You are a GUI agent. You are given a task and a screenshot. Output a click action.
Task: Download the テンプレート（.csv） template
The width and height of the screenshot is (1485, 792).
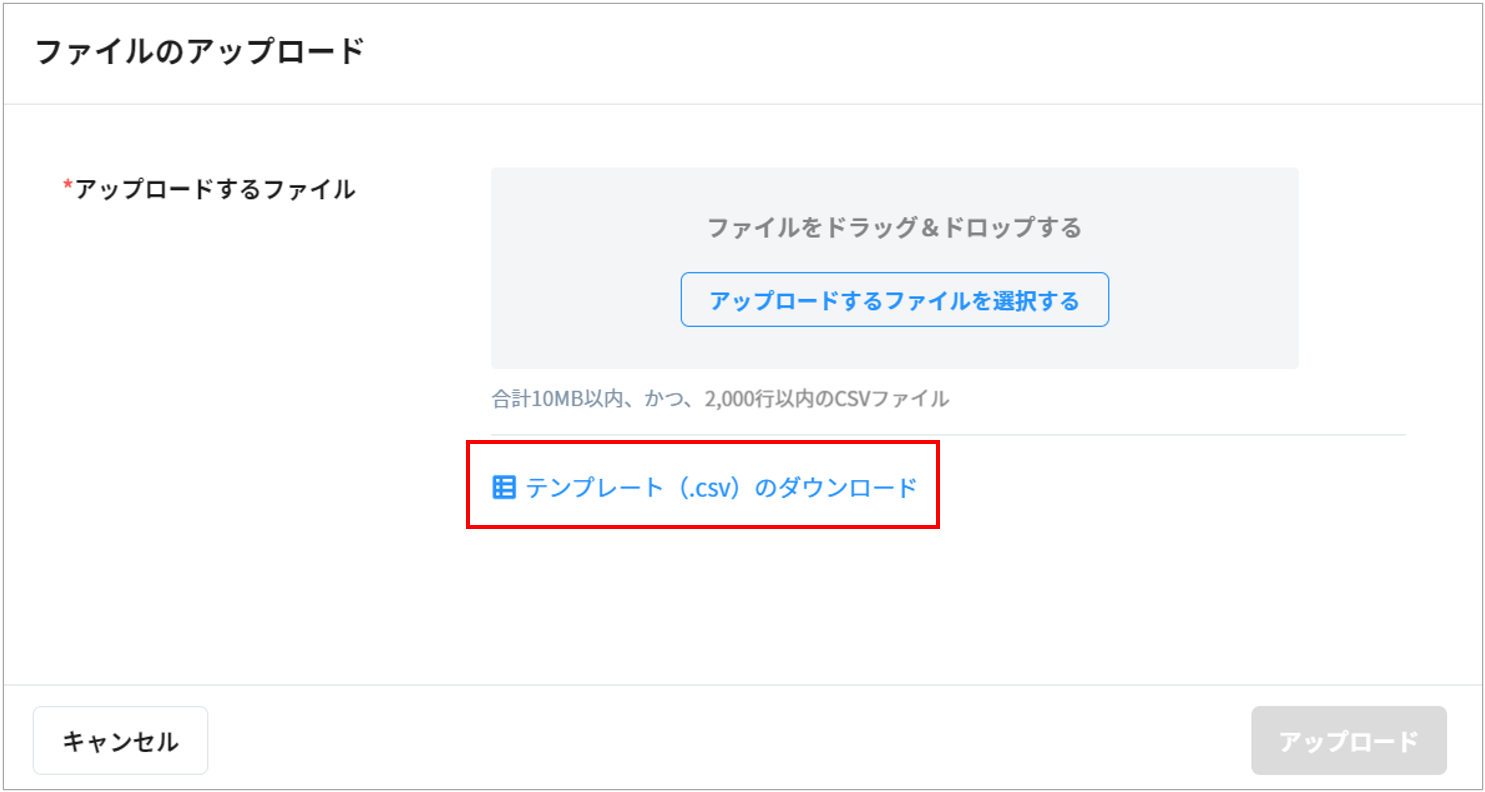[x=720, y=488]
